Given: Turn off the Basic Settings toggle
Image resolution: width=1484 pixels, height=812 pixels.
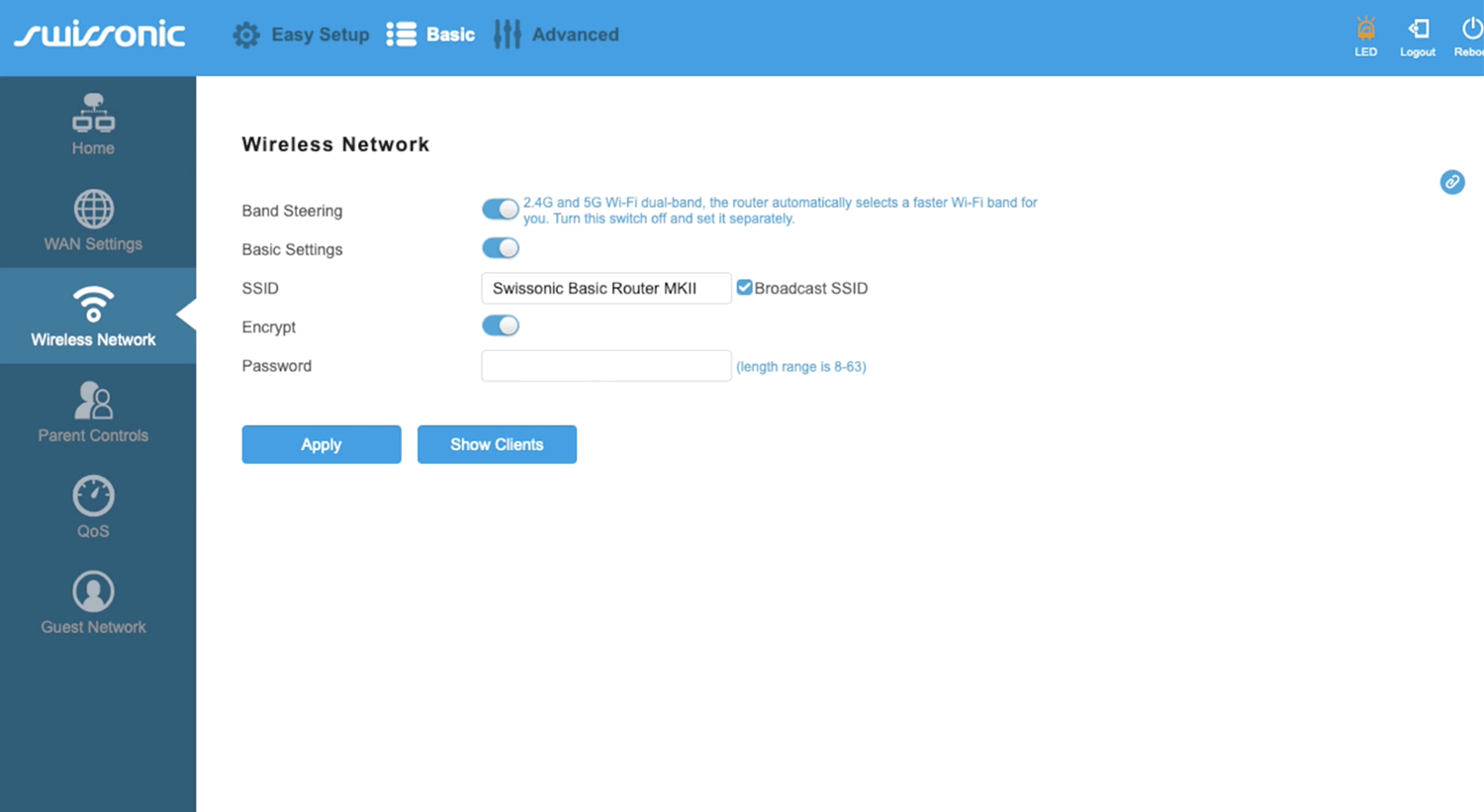Looking at the screenshot, I should pyautogui.click(x=501, y=248).
